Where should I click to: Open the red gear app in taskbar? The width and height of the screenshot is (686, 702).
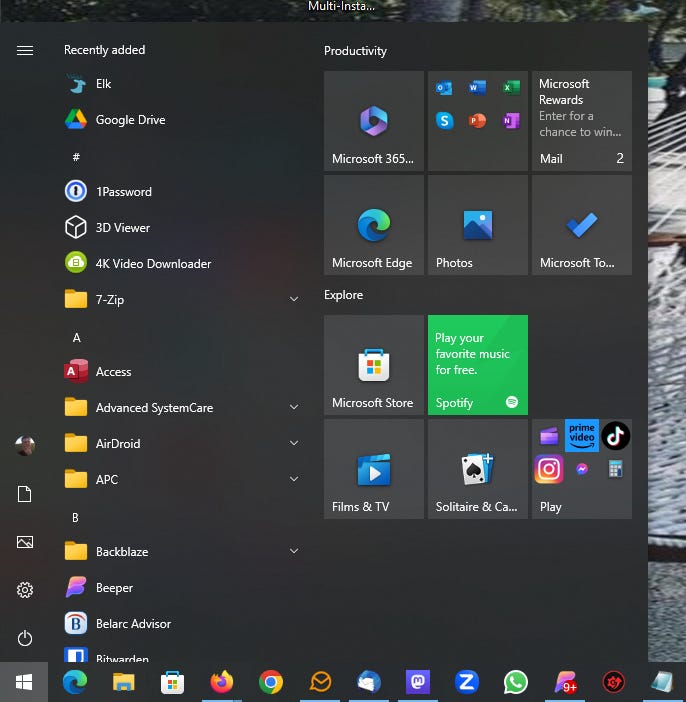(x=613, y=682)
